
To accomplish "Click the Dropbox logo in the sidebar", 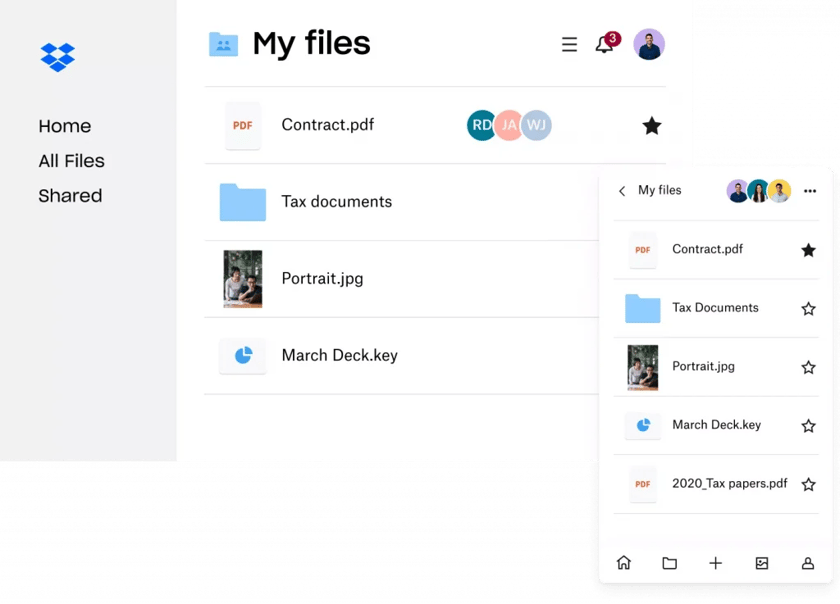I will (x=57, y=58).
